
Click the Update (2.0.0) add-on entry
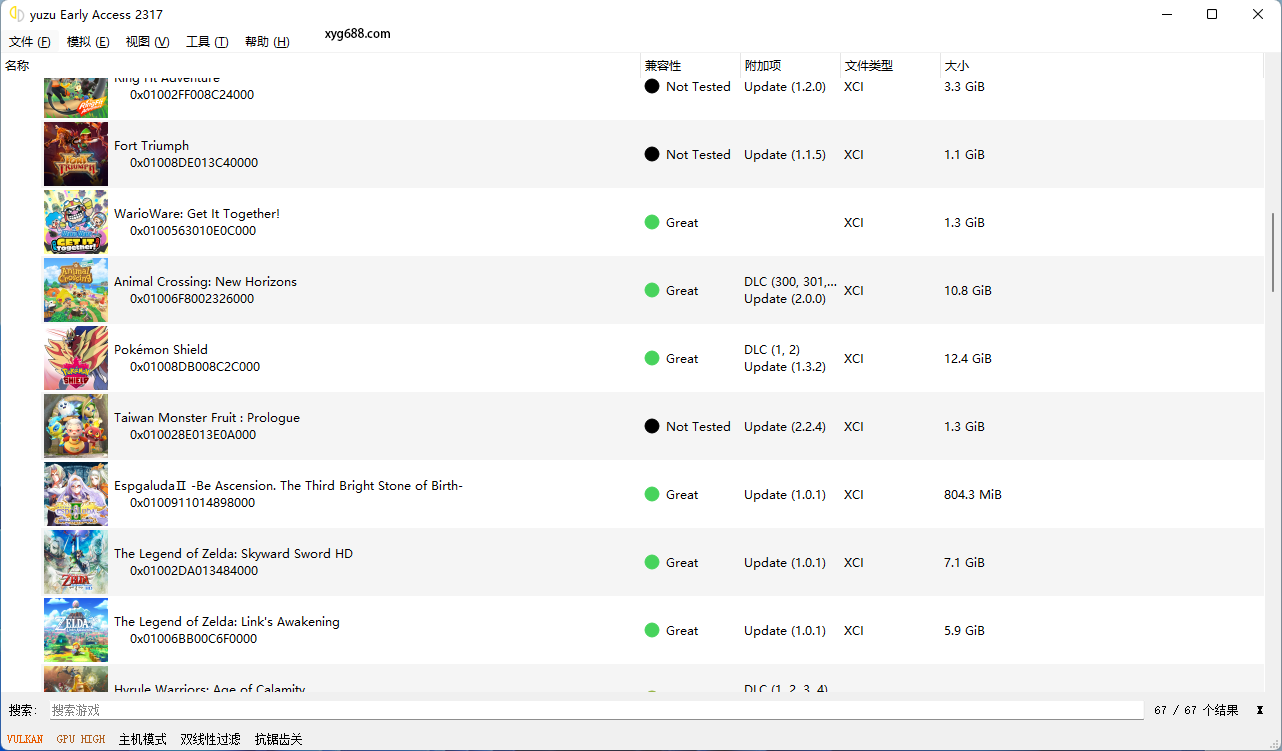click(x=785, y=299)
